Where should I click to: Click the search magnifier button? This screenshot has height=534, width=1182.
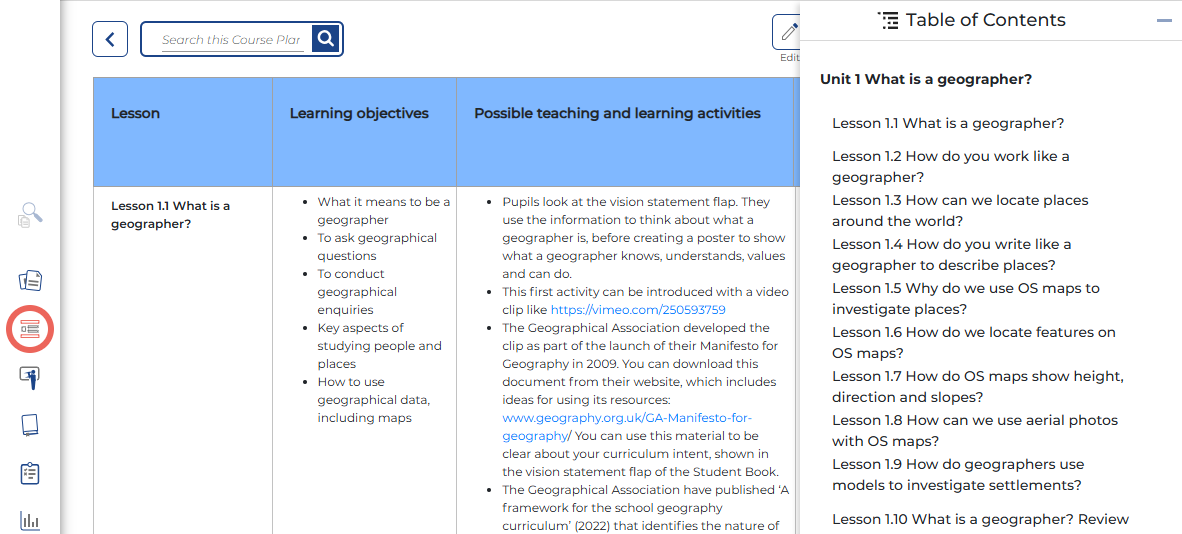[326, 39]
